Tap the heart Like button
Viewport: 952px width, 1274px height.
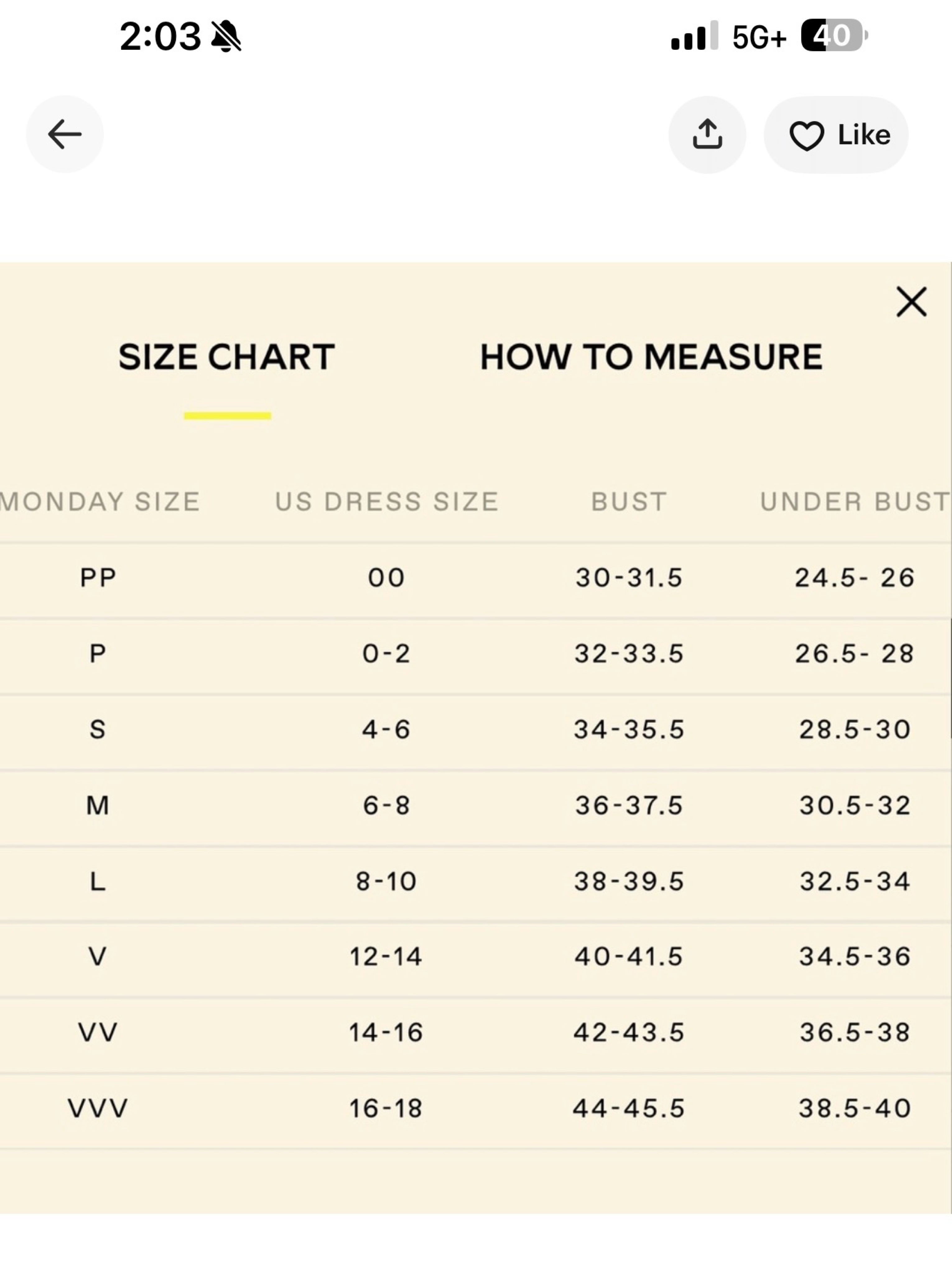coord(836,135)
